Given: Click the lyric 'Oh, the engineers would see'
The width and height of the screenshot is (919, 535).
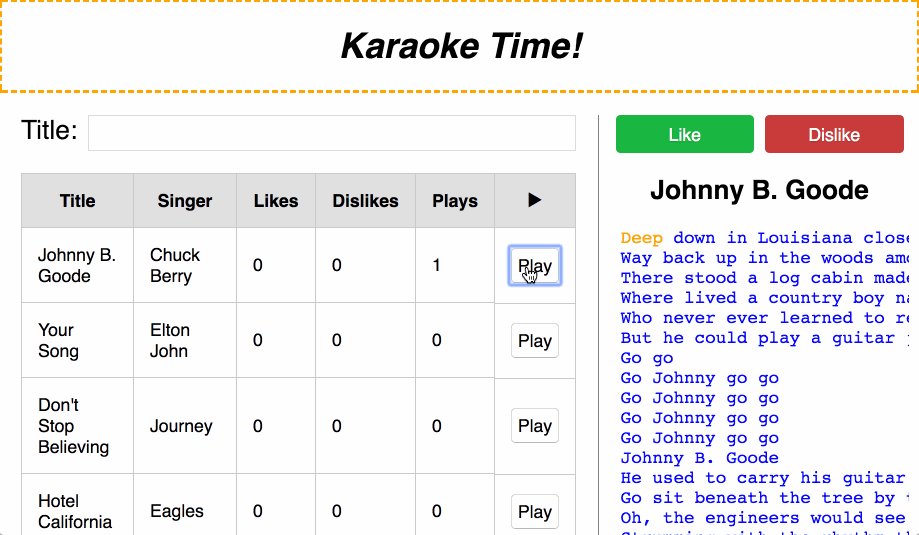Looking at the screenshot, I should click(x=763, y=517).
